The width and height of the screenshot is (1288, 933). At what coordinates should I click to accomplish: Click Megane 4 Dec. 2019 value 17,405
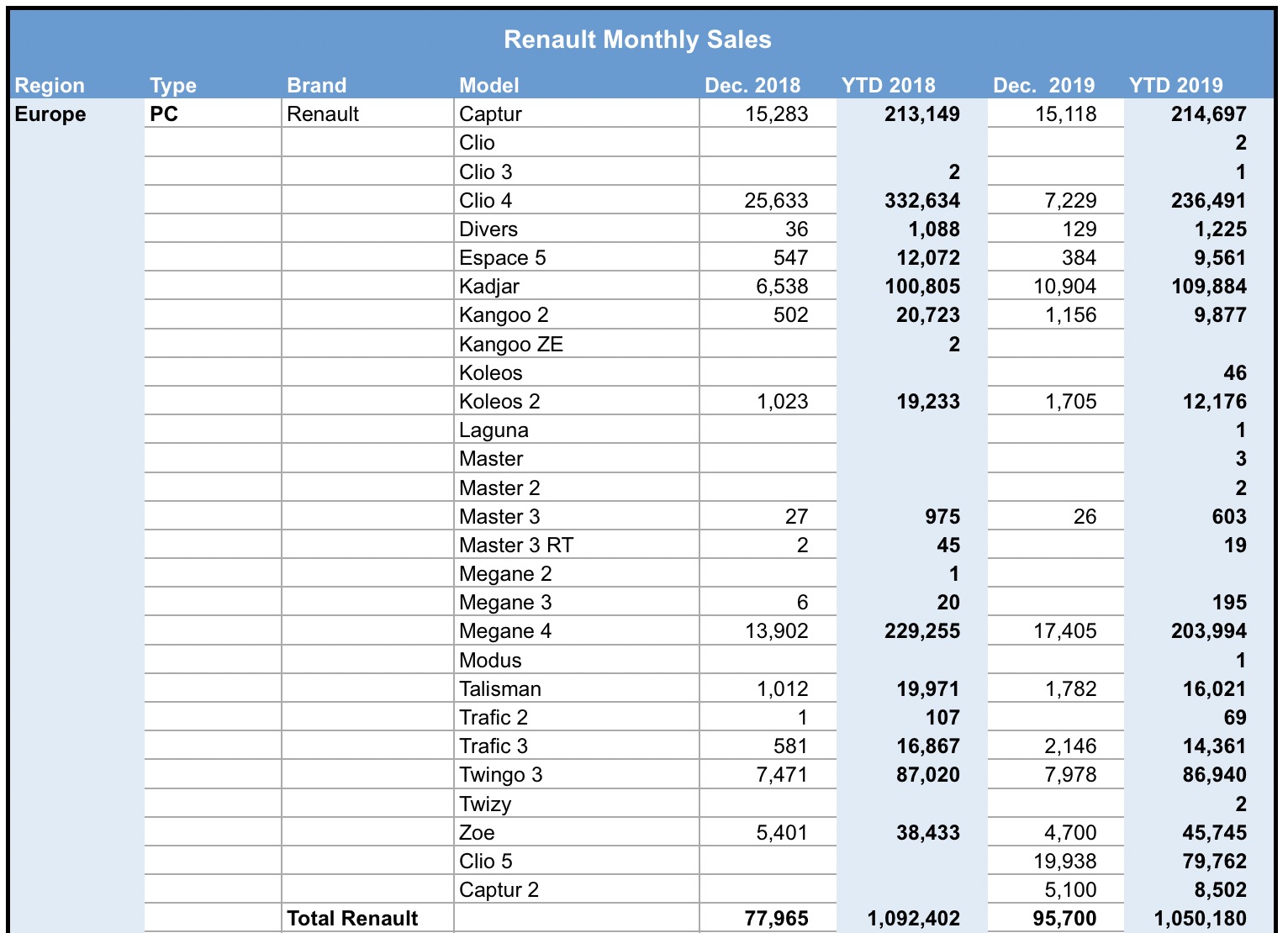(x=1064, y=630)
